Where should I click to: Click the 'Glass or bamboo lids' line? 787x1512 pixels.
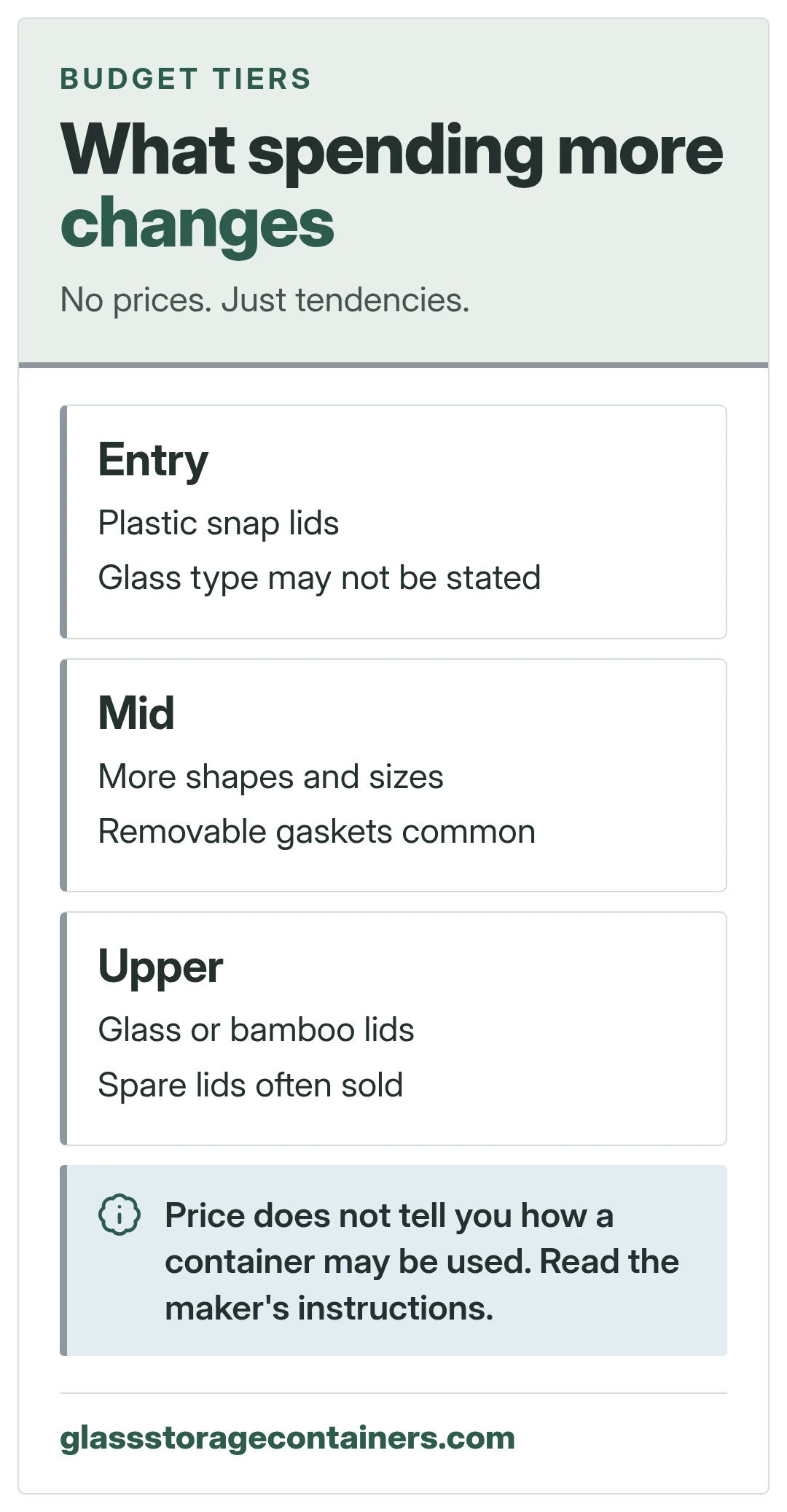[256, 1029]
